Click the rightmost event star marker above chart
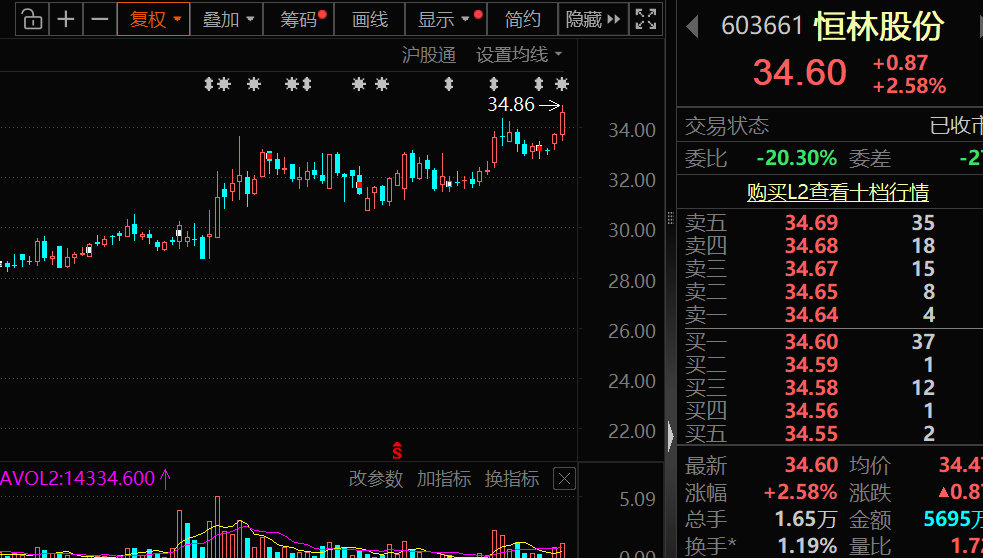This screenshot has height=558, width=983. [x=562, y=84]
